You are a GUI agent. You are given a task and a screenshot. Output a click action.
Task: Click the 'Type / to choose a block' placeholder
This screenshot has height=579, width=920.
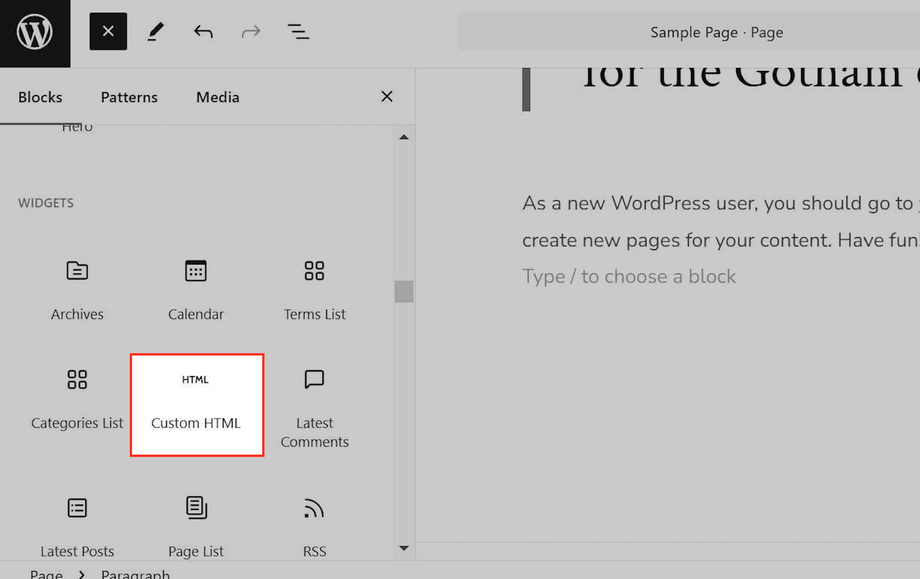[629, 276]
